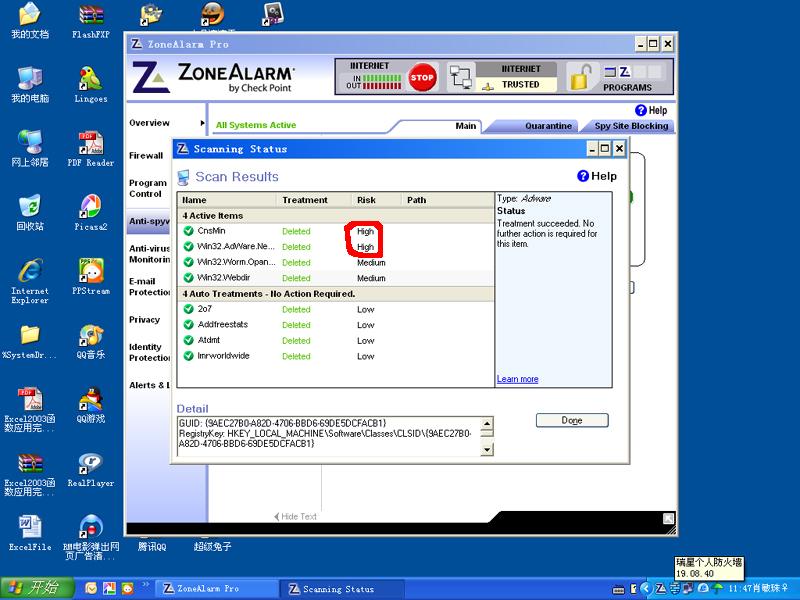Image resolution: width=800 pixels, height=600 pixels.
Task: Select the RealPlayer desktop icon
Action: [x=91, y=469]
